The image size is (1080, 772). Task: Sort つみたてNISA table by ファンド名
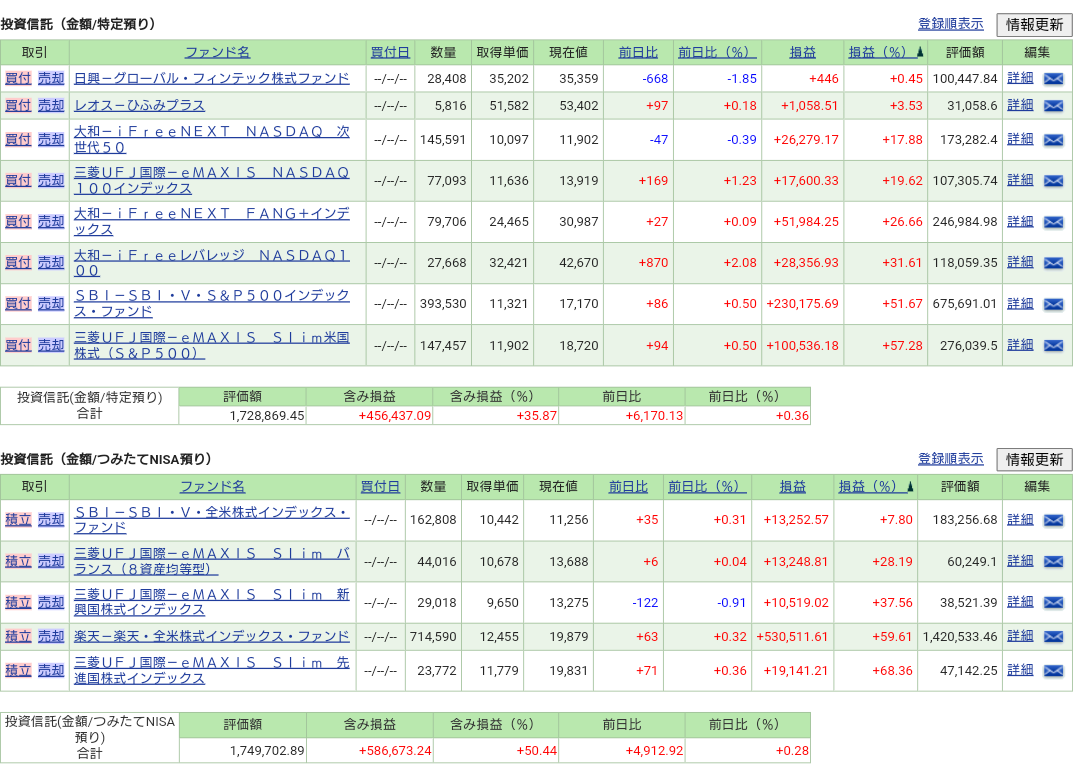(213, 487)
